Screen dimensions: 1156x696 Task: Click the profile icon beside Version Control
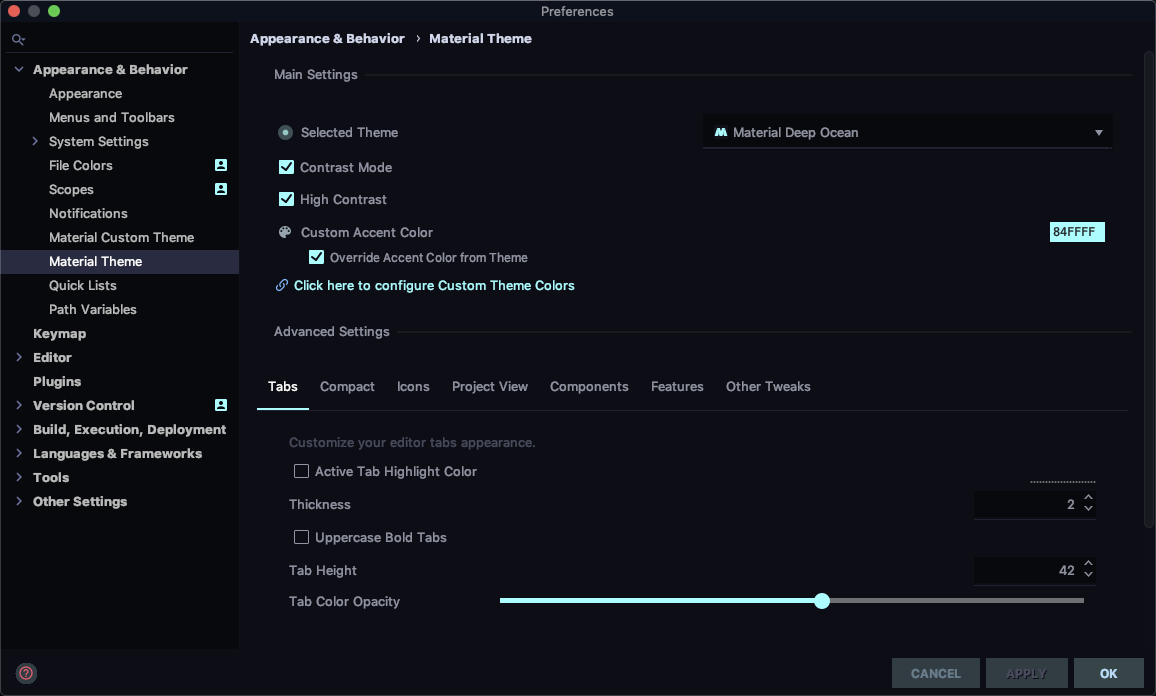click(220, 405)
